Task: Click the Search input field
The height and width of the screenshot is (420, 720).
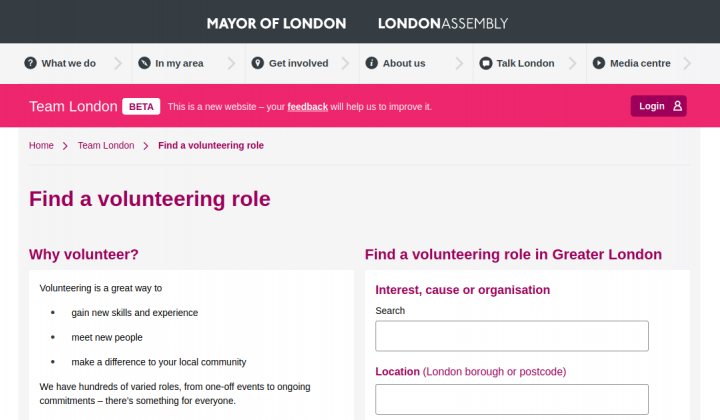Action: tap(512, 336)
